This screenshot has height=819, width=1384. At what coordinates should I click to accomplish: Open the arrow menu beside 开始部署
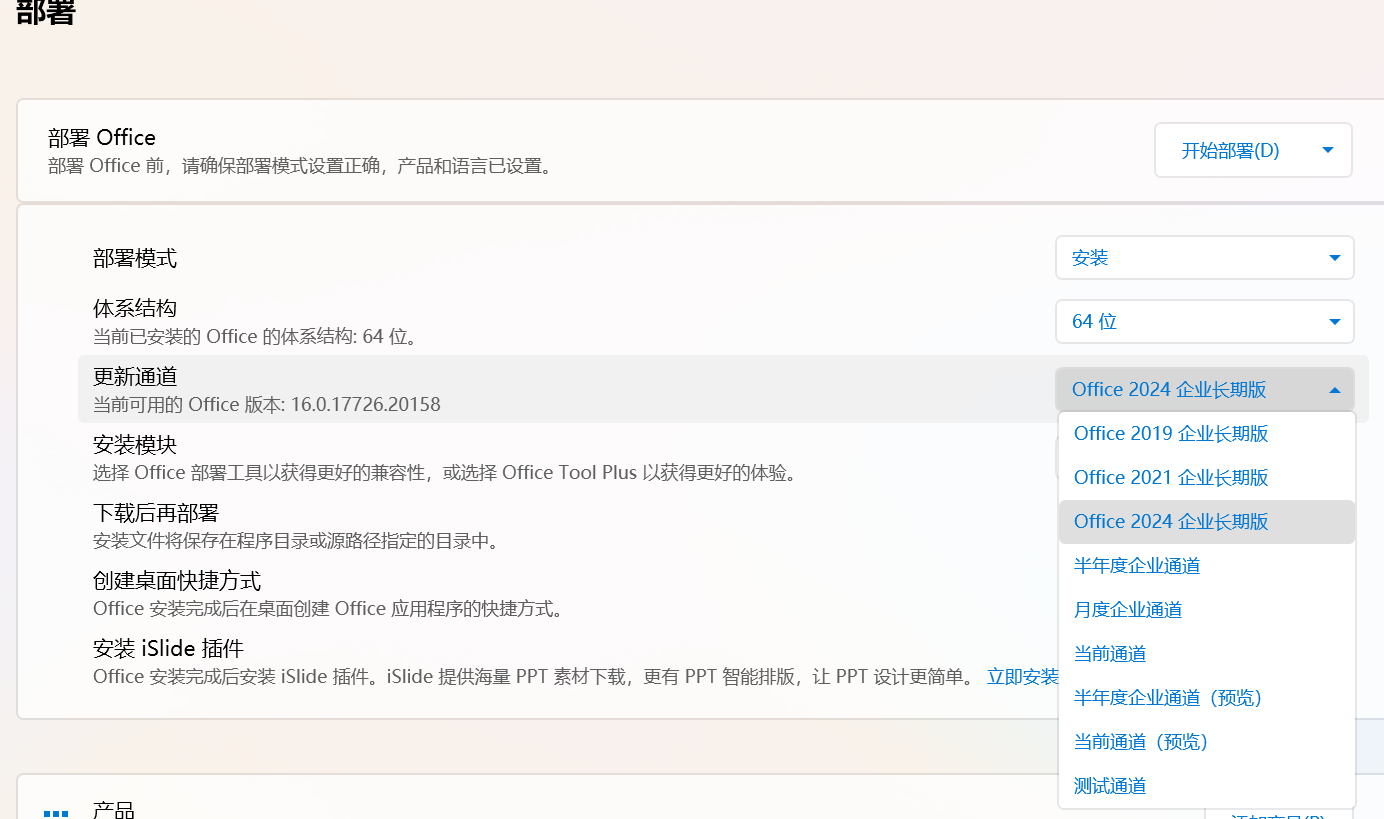click(x=1327, y=151)
